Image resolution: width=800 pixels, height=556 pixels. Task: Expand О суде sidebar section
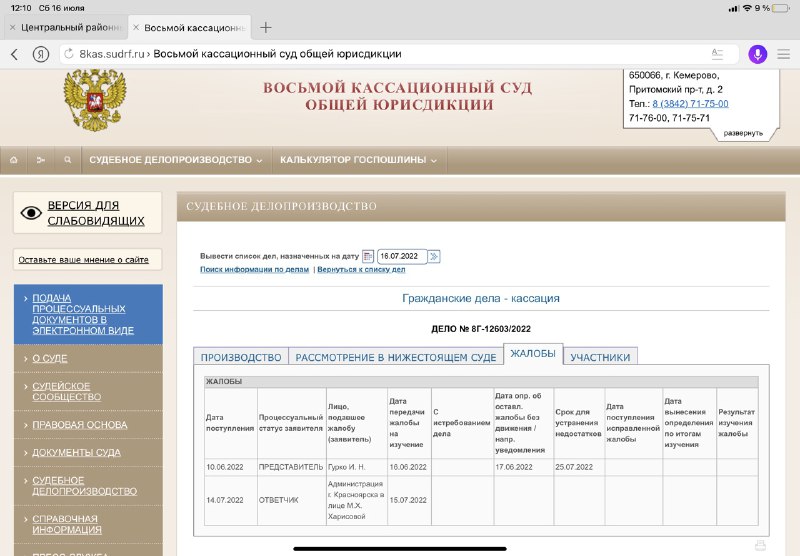pyautogui.click(x=50, y=359)
